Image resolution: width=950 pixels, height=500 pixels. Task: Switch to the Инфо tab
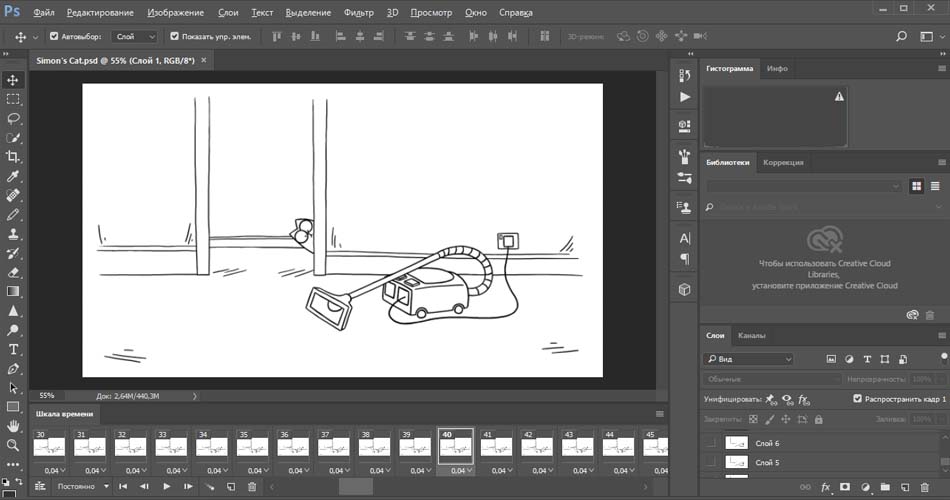[x=777, y=68]
